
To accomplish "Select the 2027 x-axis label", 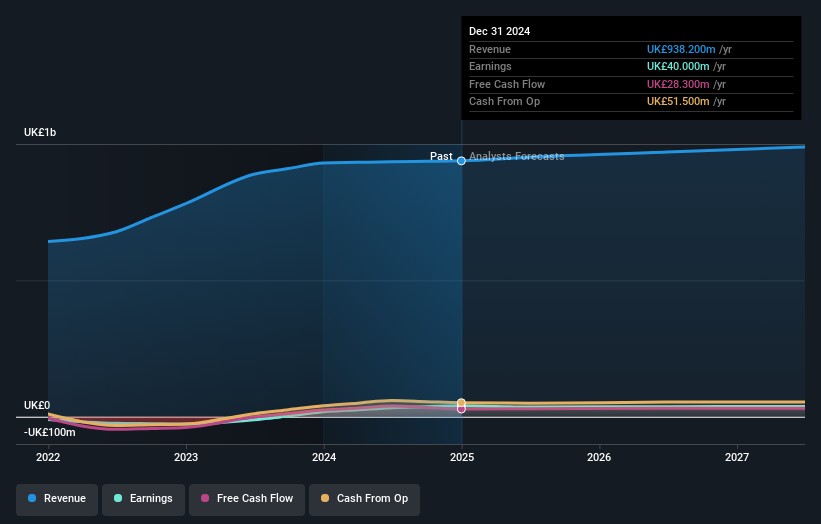I will (737, 457).
